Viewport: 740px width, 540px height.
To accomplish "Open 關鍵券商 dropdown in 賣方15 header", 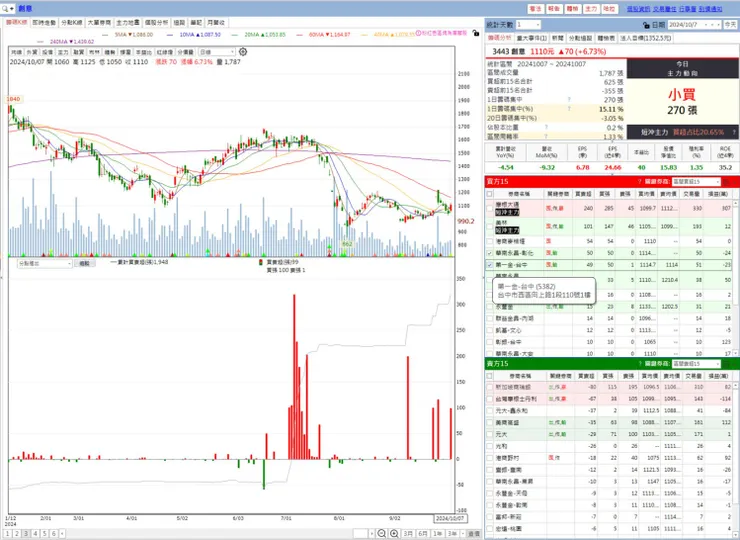I will (696, 363).
